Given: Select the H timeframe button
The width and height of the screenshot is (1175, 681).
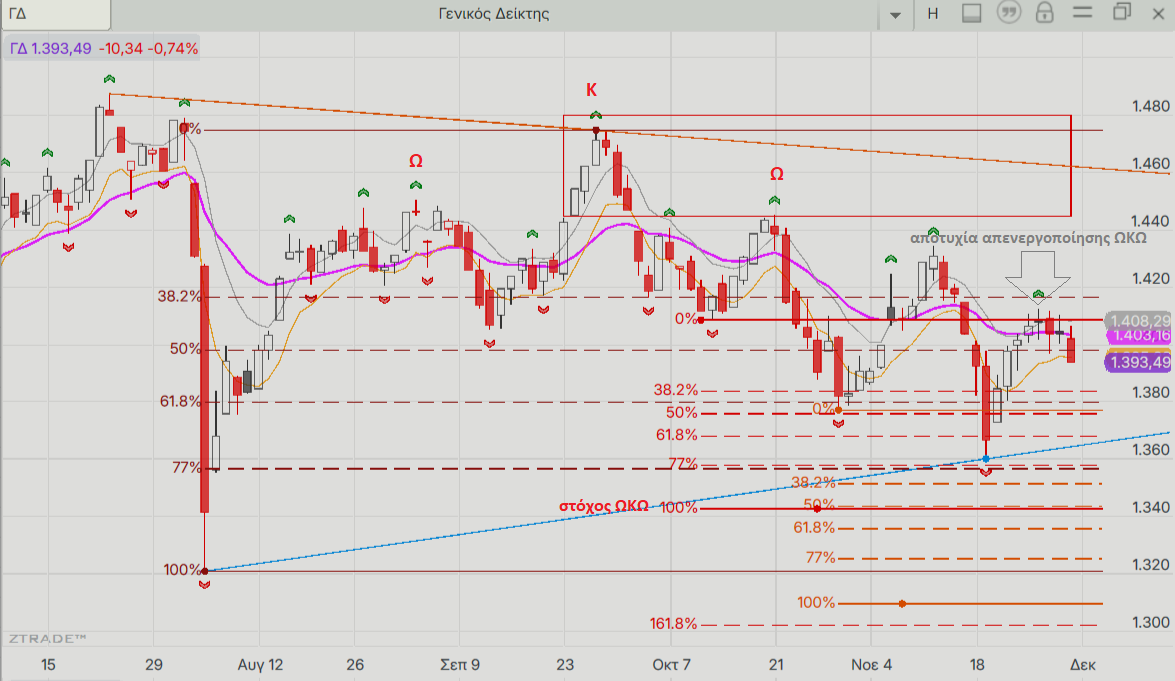Looking at the screenshot, I should click(x=933, y=13).
